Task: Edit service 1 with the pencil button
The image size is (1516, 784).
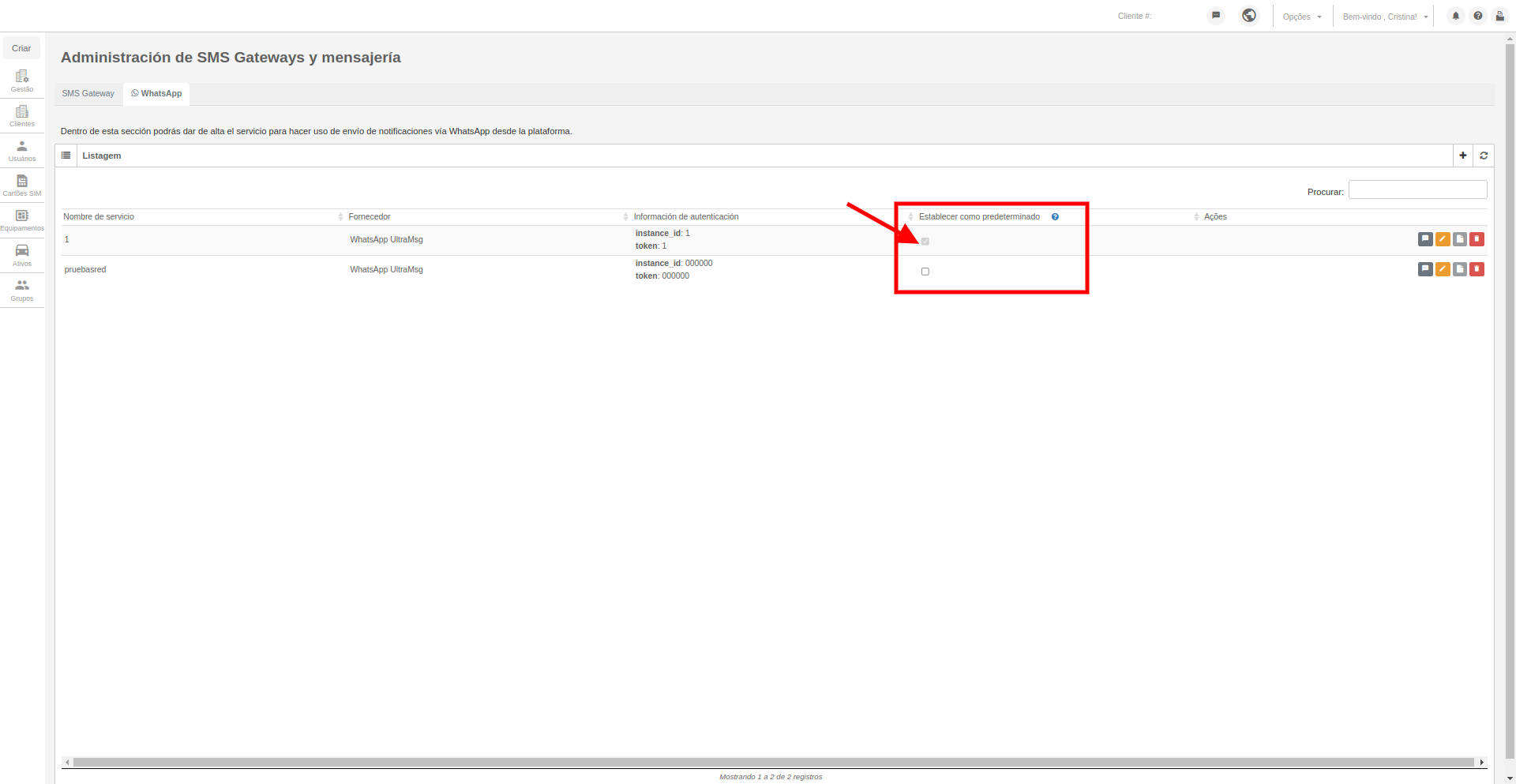Action: (1443, 239)
